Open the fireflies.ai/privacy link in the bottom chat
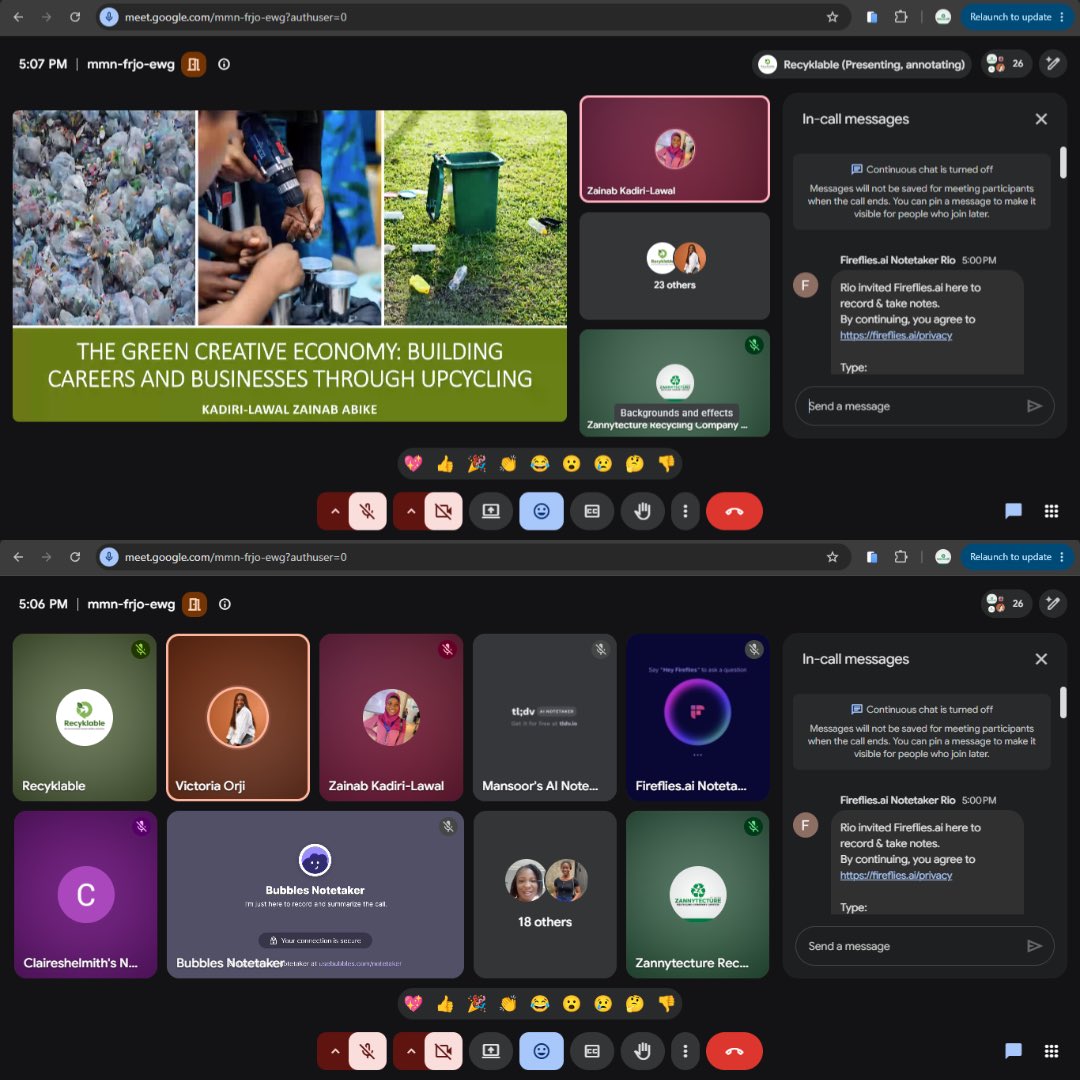The image size is (1080, 1080). (x=895, y=875)
